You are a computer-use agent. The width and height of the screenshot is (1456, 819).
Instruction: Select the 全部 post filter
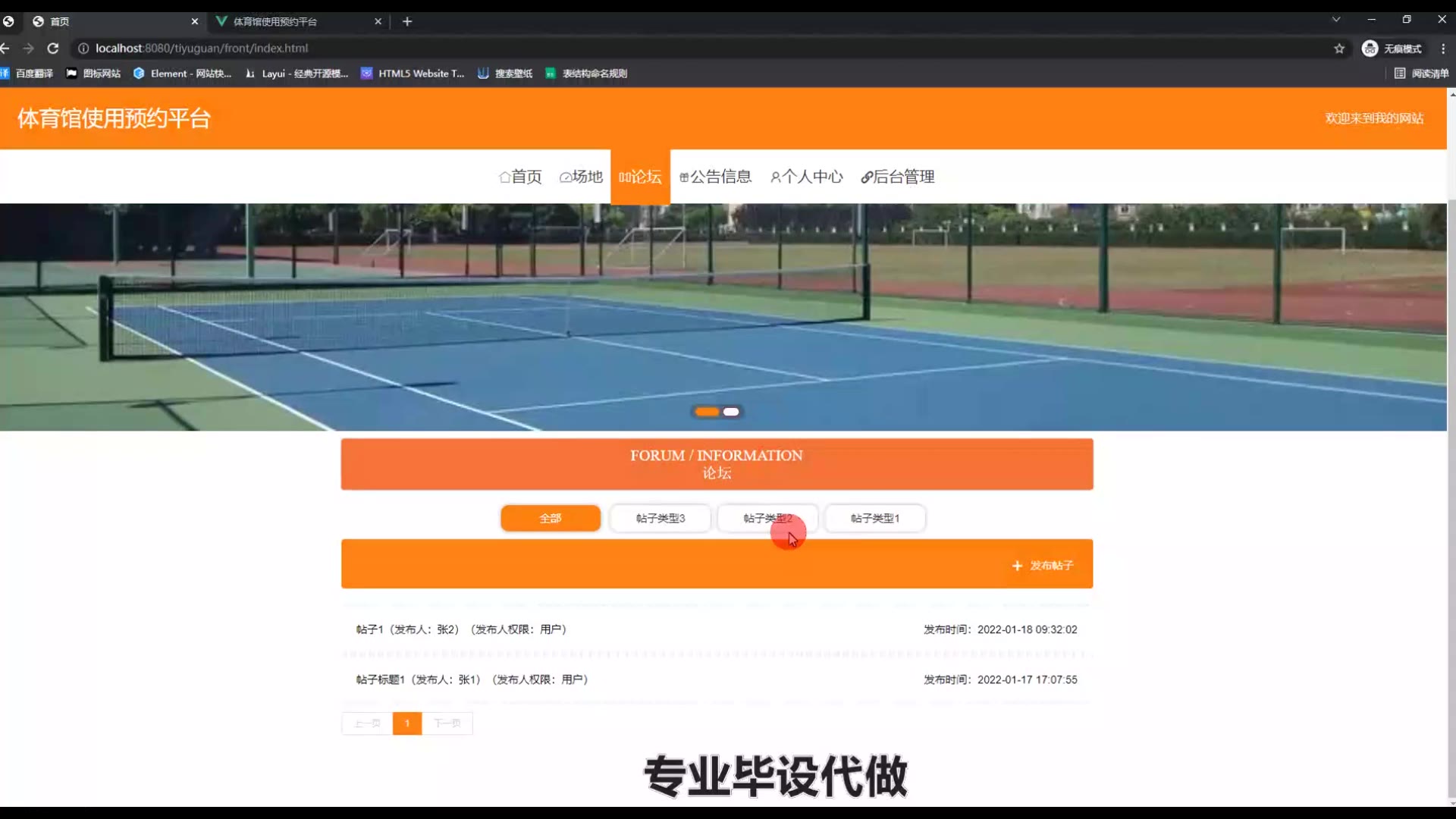point(551,519)
